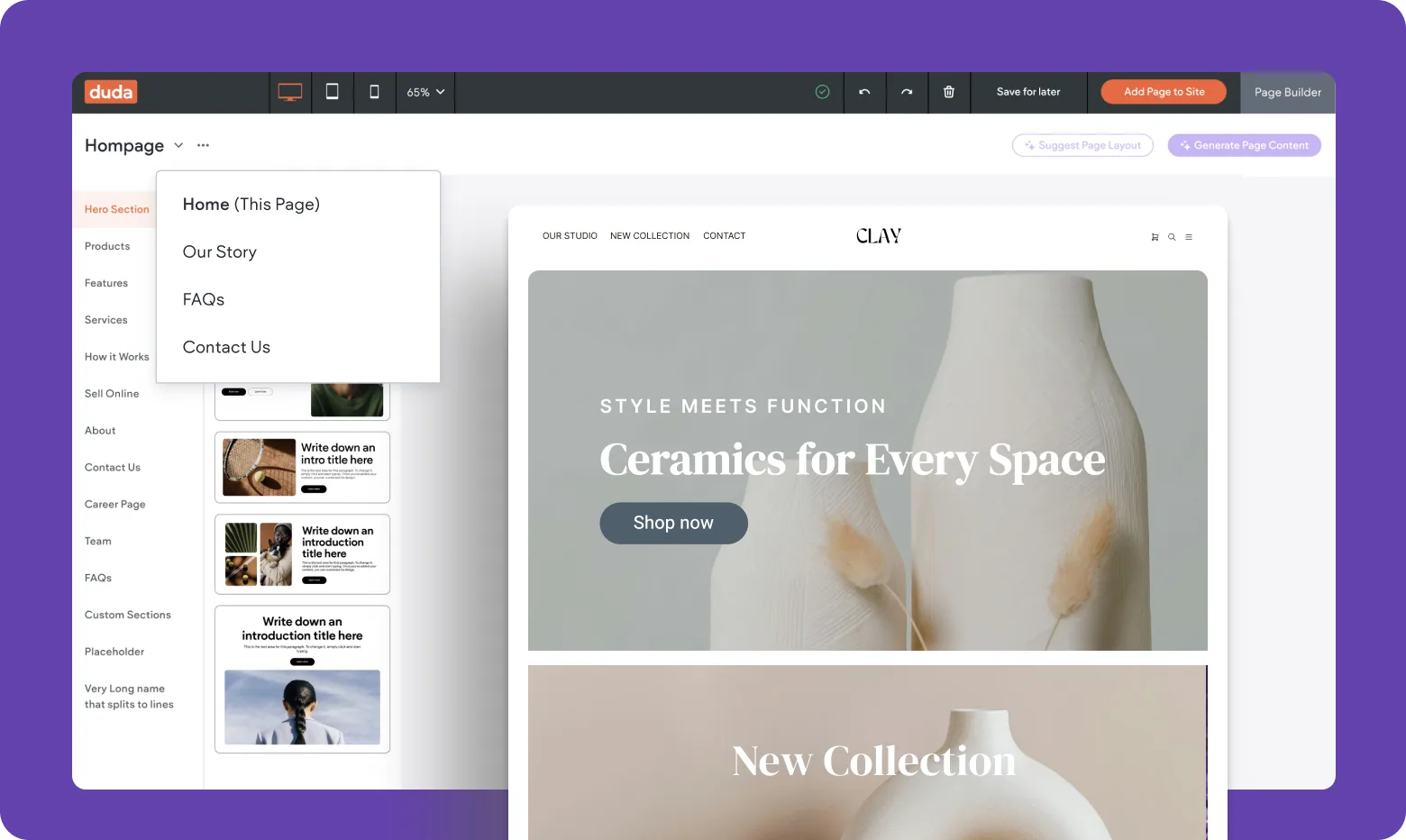Select Custom Sections category
Screen dimensions: 1406x840
coord(128,616)
